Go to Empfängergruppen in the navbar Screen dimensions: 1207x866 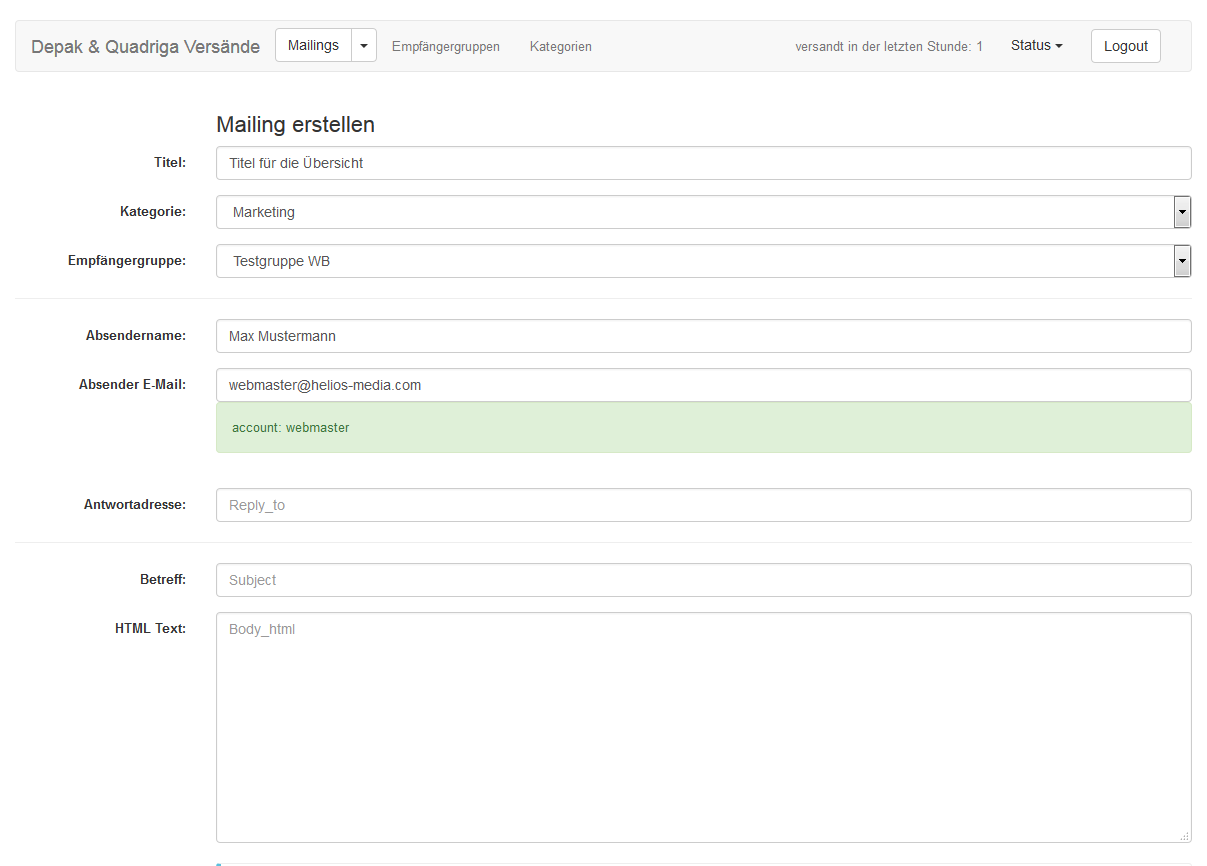[445, 47]
